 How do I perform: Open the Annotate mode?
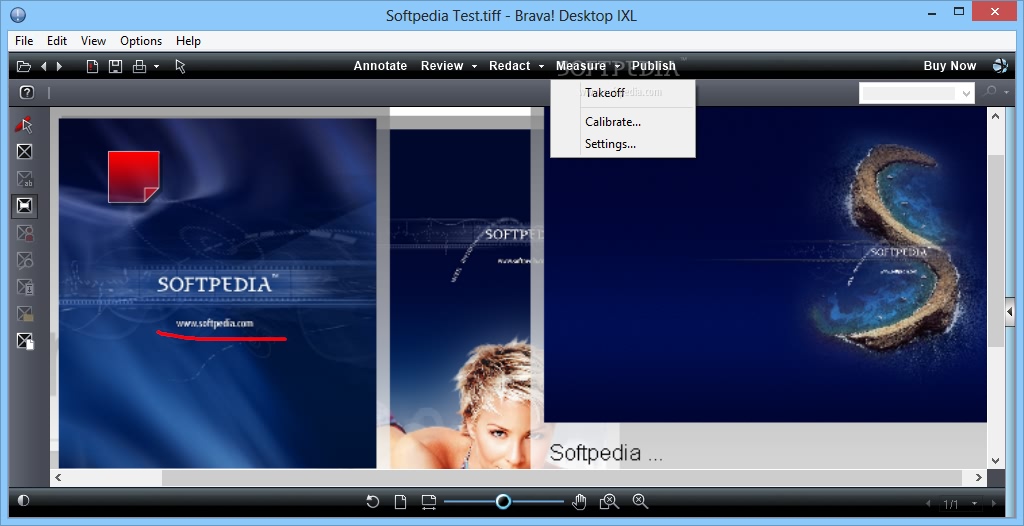(x=380, y=66)
